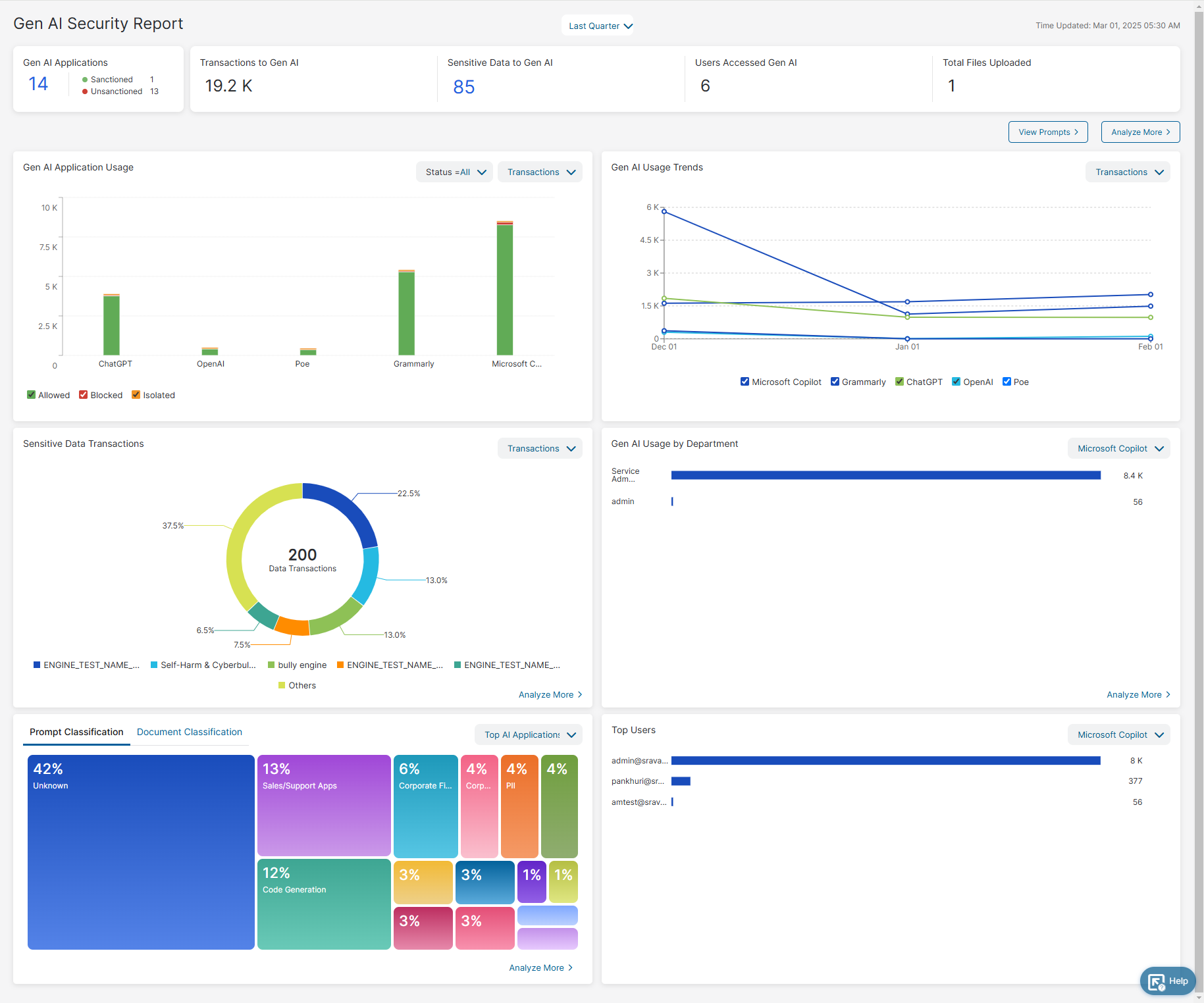Open Microsoft Copilot dropdown in Top Users
Screen dimensions: 1204x1003
click(1119, 734)
